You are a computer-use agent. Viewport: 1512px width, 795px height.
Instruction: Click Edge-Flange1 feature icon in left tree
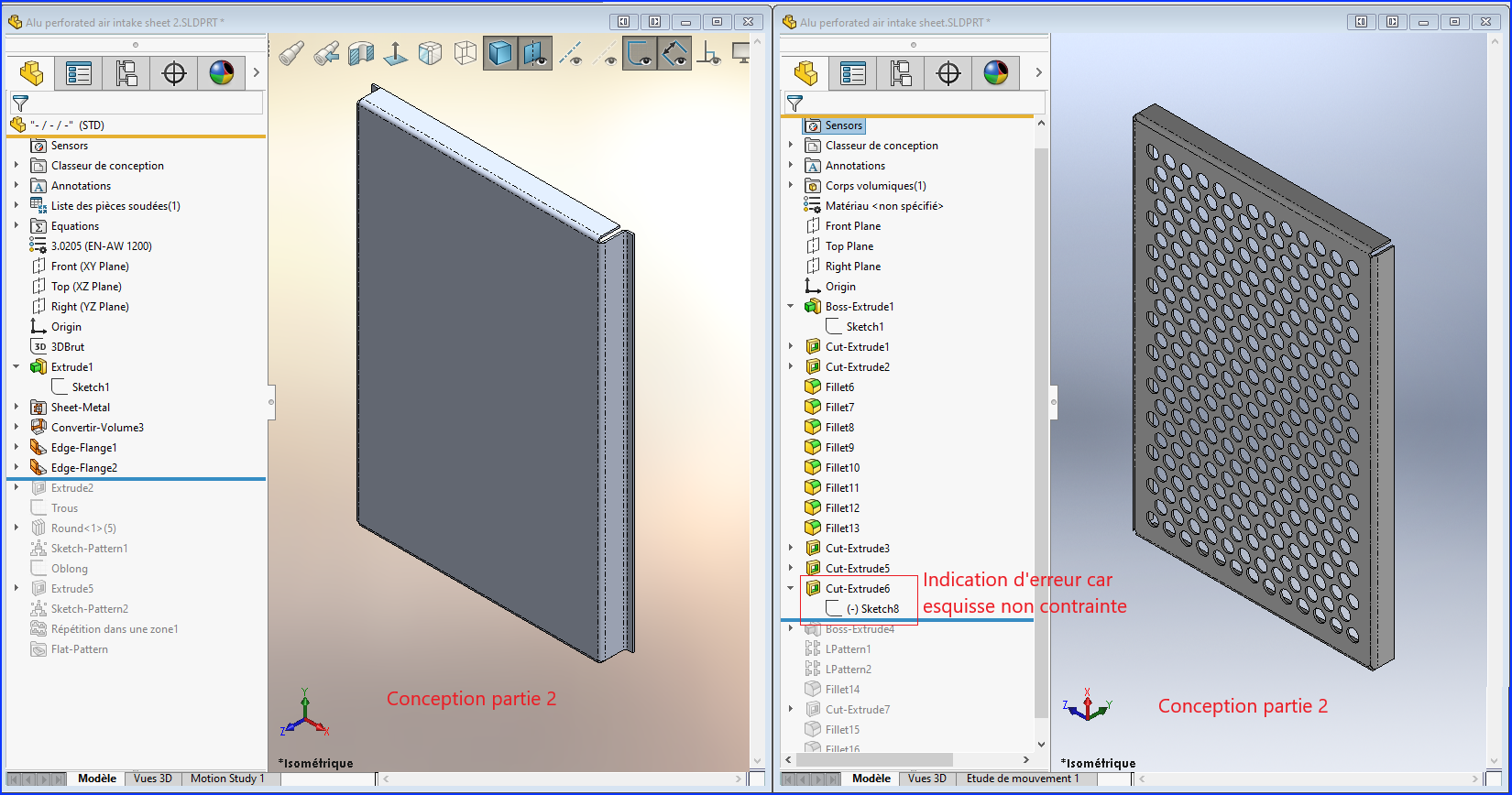38,448
